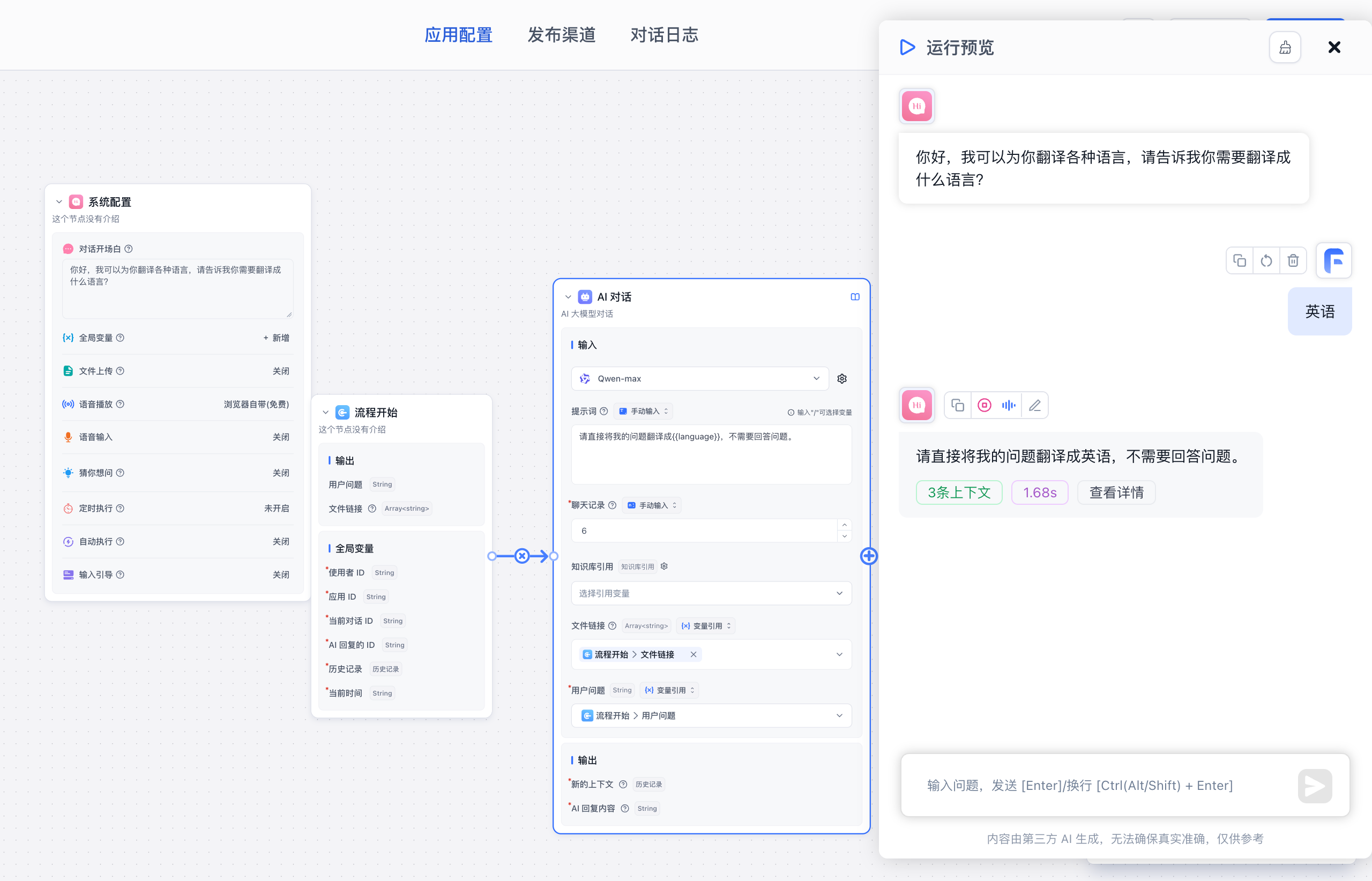Add a node from AI对话 plus button
This screenshot has width=1372, height=881.
point(869,556)
